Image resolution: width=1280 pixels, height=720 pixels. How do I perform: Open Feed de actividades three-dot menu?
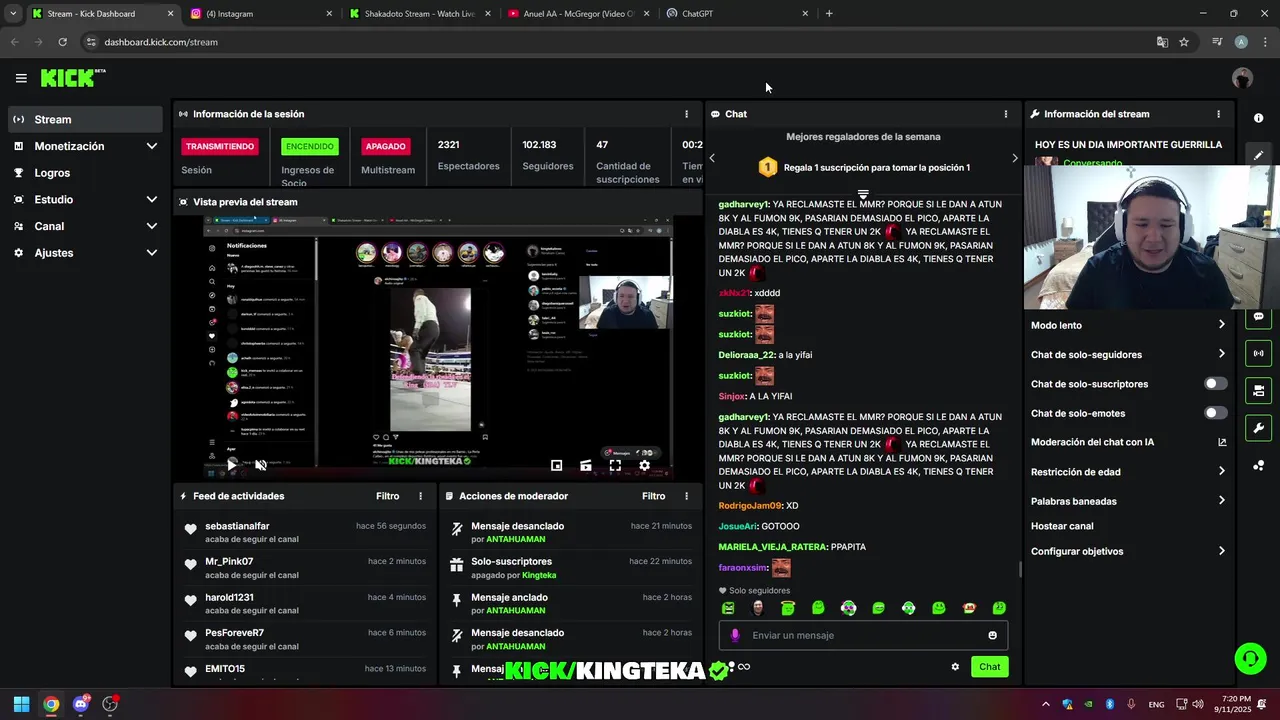[420, 496]
